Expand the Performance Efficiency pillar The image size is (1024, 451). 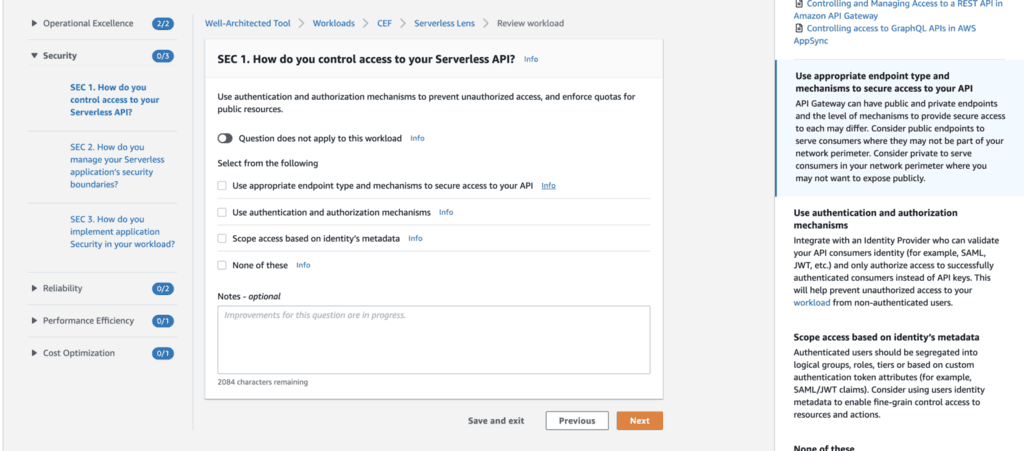36,321
